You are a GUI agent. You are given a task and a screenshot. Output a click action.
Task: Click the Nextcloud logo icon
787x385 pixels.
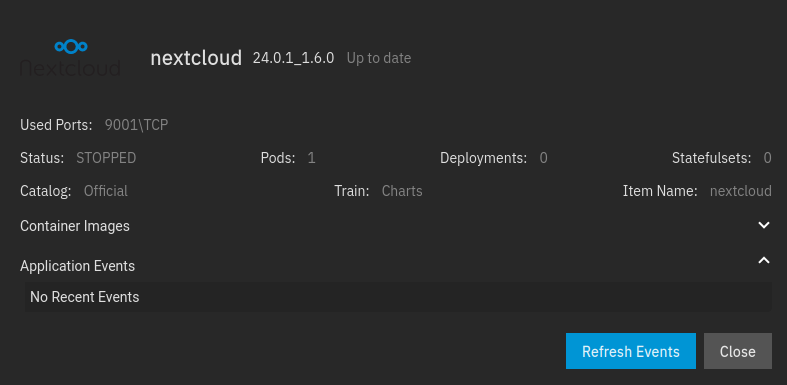pos(70,58)
